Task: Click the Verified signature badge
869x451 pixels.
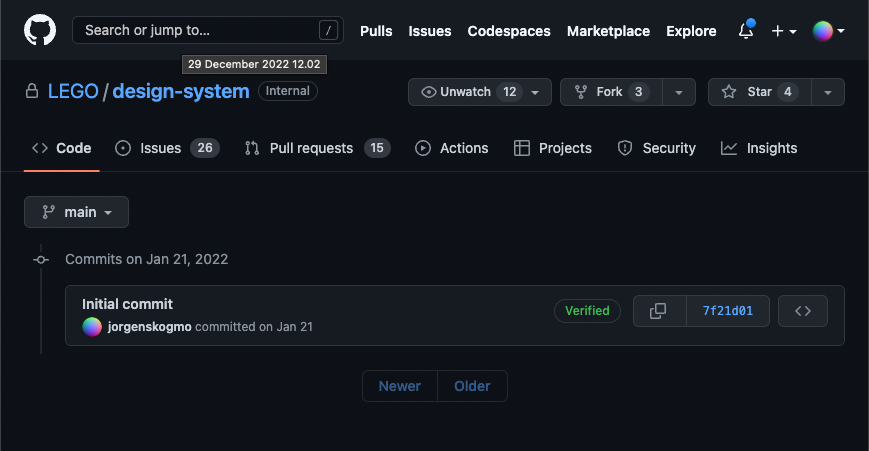Action: (587, 311)
